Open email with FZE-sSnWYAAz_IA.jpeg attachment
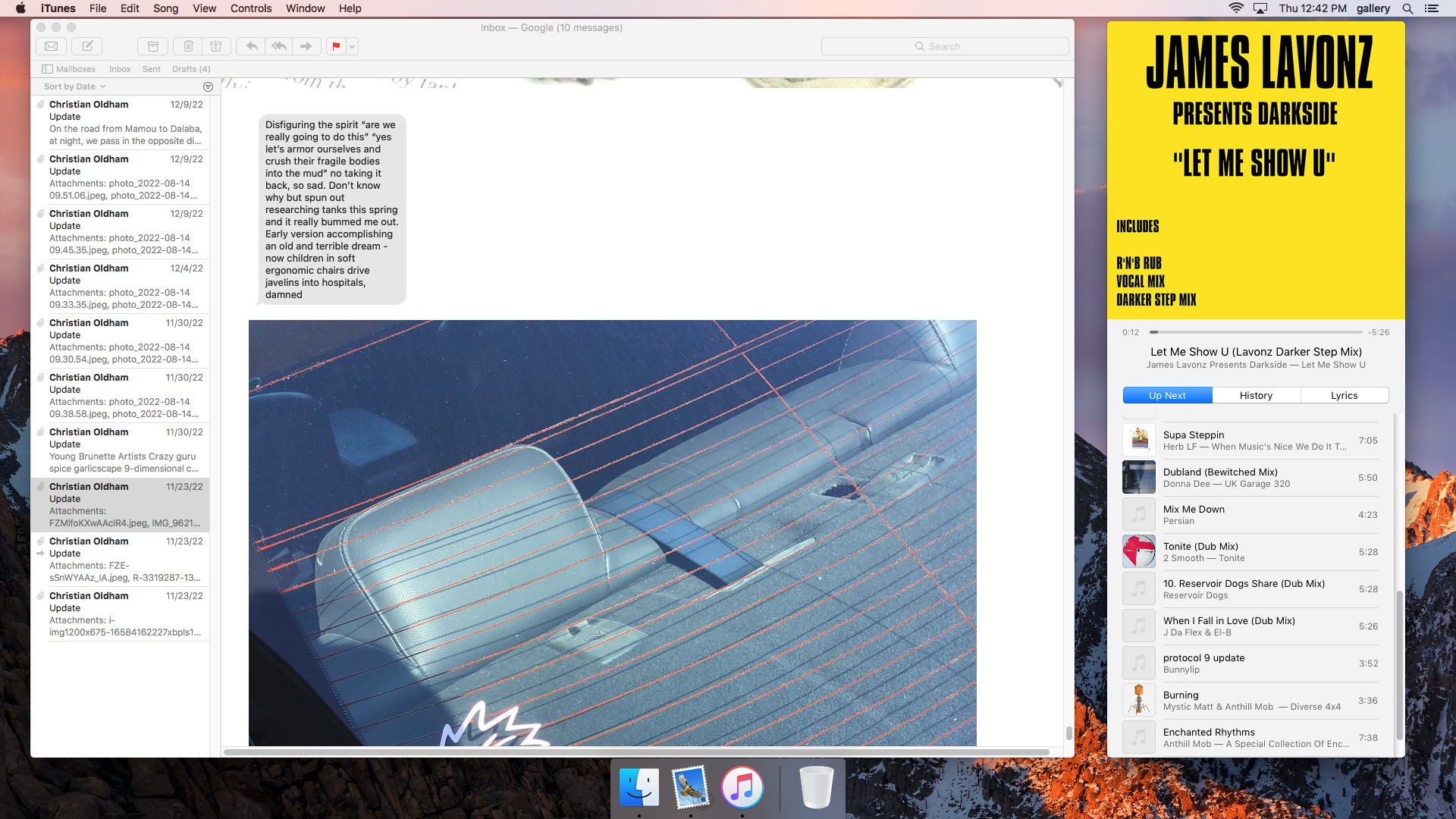 121,560
